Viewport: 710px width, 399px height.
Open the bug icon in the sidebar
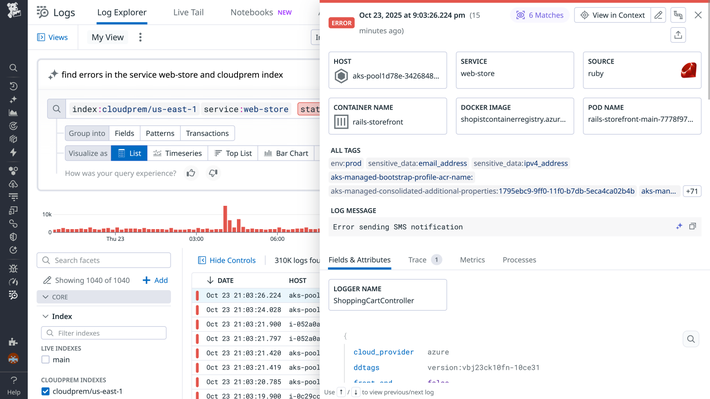[13, 269]
